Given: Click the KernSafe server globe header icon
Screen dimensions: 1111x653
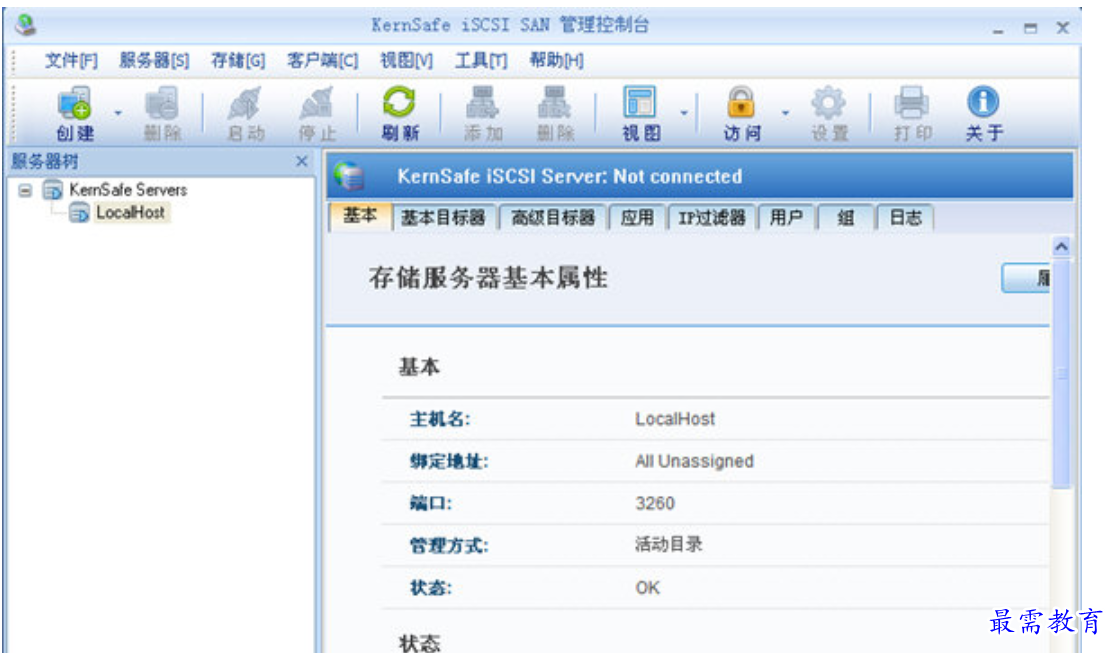Looking at the screenshot, I should pyautogui.click(x=349, y=176).
